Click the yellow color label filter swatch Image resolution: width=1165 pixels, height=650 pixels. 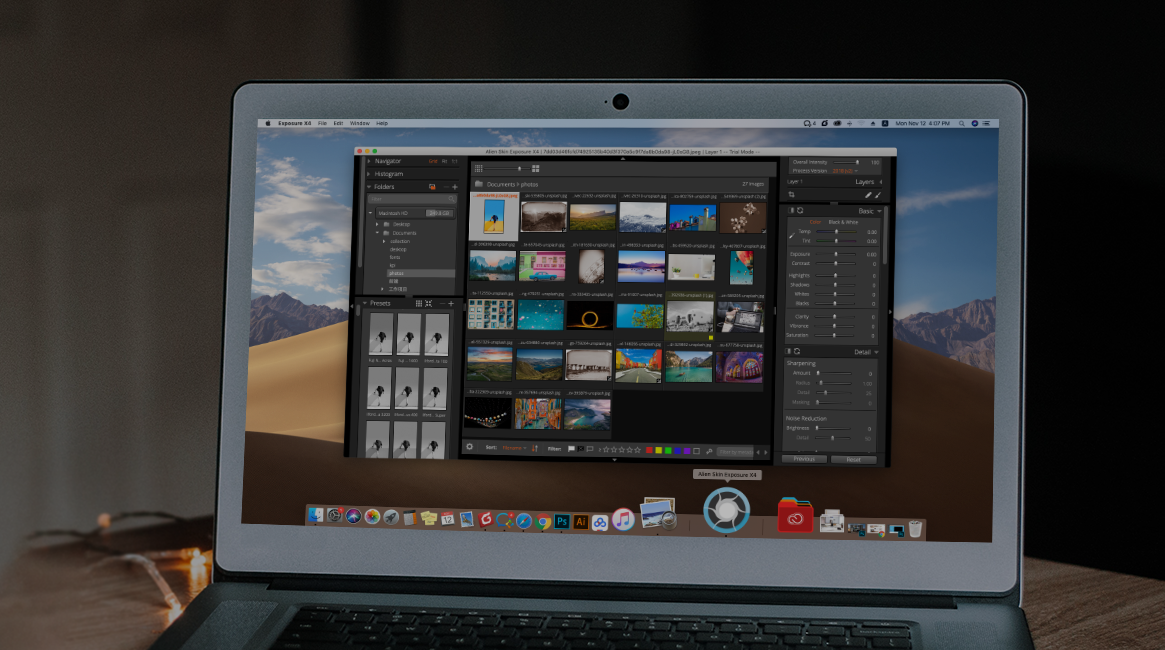tap(660, 448)
